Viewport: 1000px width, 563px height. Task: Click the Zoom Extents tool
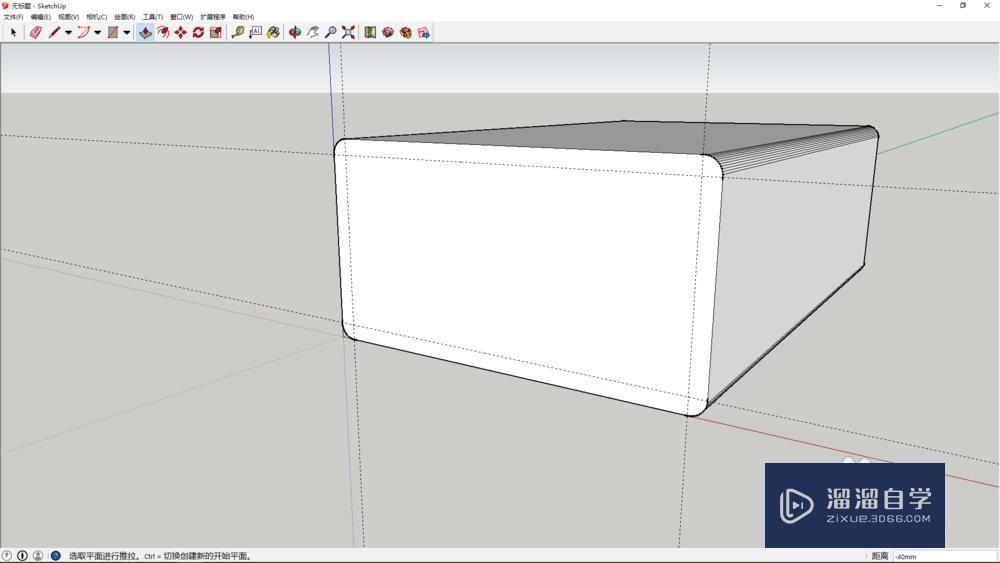pyautogui.click(x=348, y=32)
